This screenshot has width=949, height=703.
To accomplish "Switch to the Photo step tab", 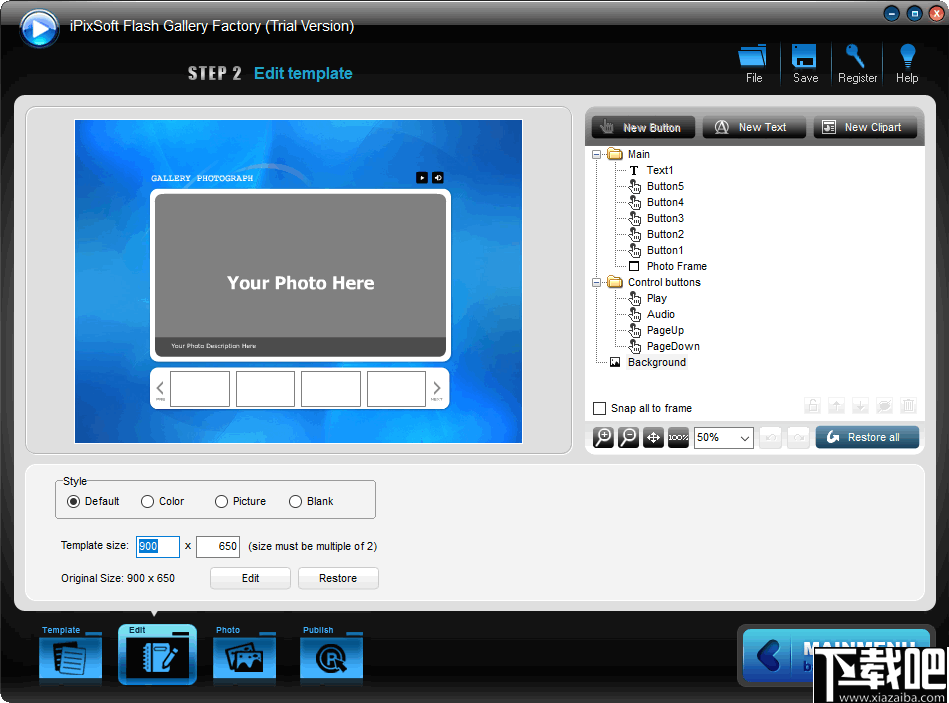I will (x=244, y=654).
